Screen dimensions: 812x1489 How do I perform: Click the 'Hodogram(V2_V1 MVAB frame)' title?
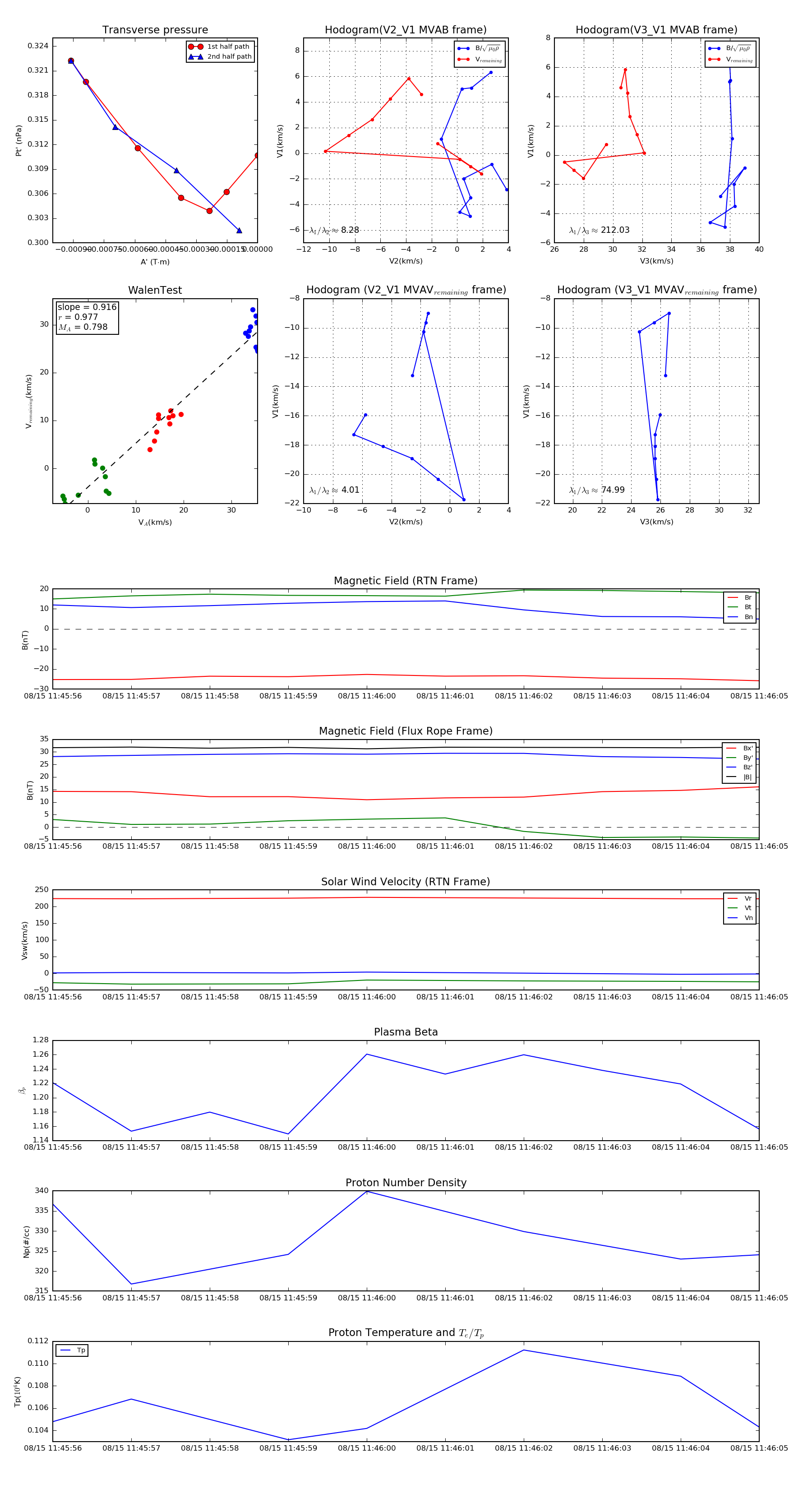[x=406, y=30]
